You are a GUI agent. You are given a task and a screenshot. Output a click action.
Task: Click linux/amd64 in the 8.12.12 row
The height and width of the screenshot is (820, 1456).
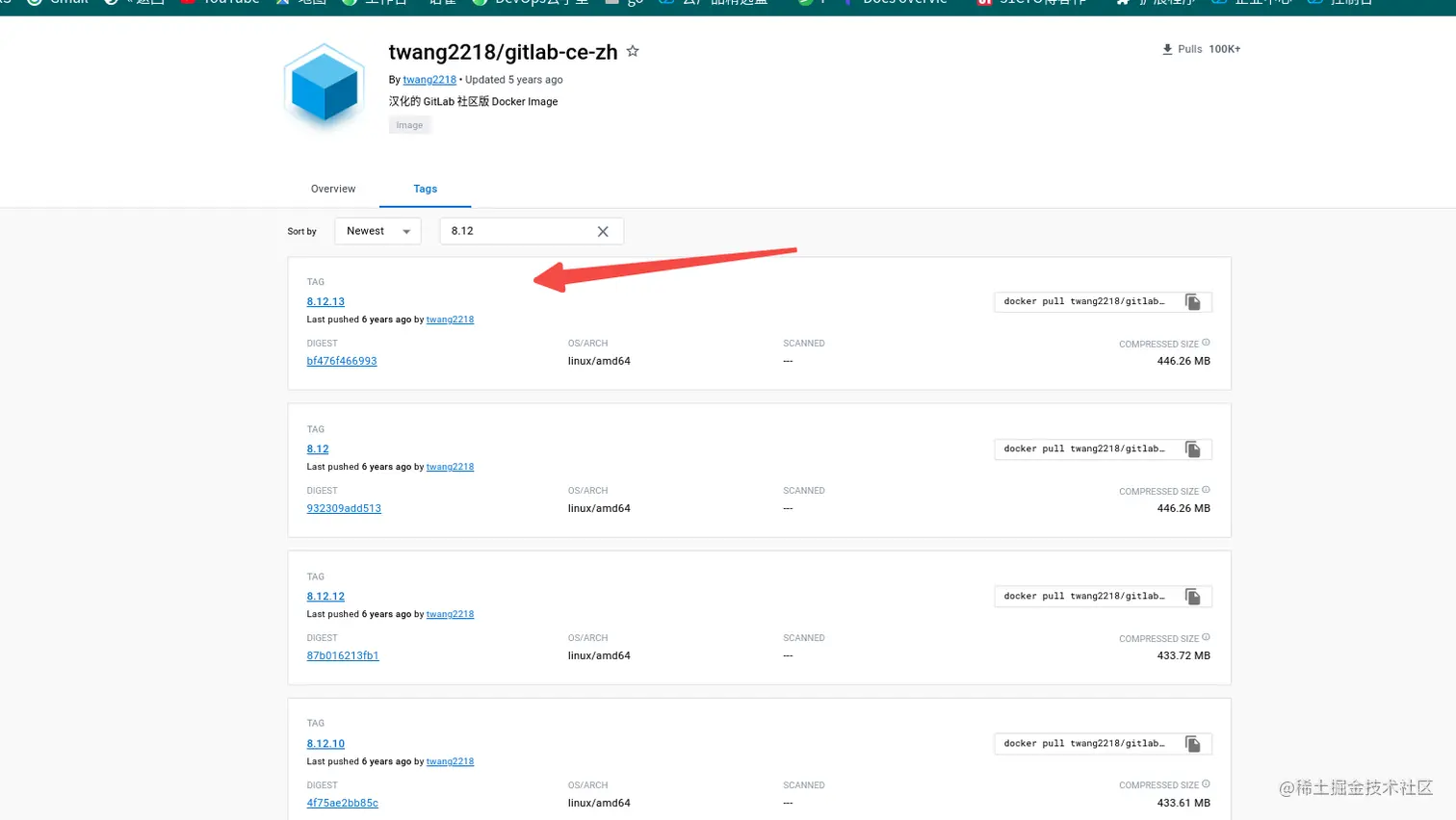[599, 655]
